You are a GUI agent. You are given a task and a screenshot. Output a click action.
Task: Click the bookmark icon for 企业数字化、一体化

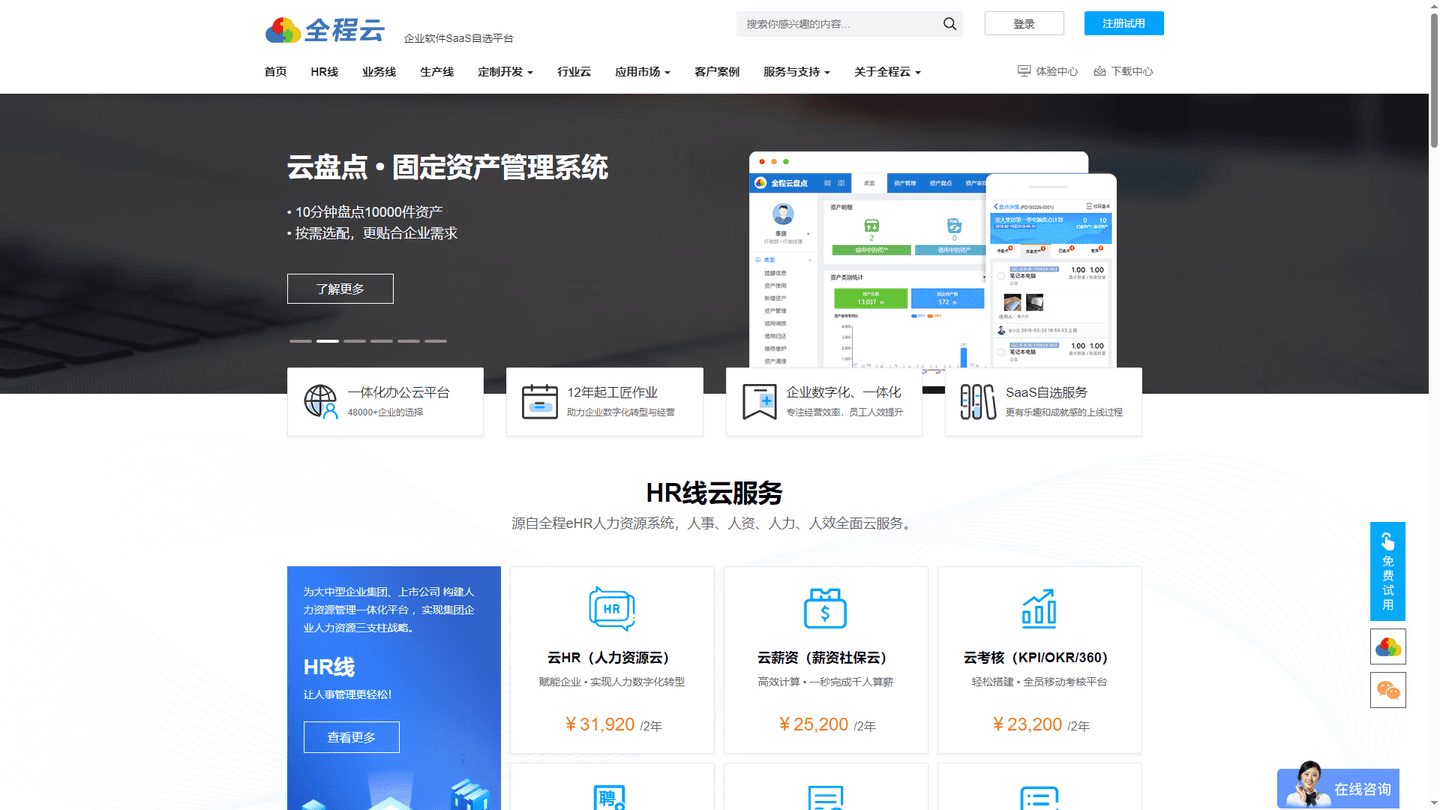(760, 402)
